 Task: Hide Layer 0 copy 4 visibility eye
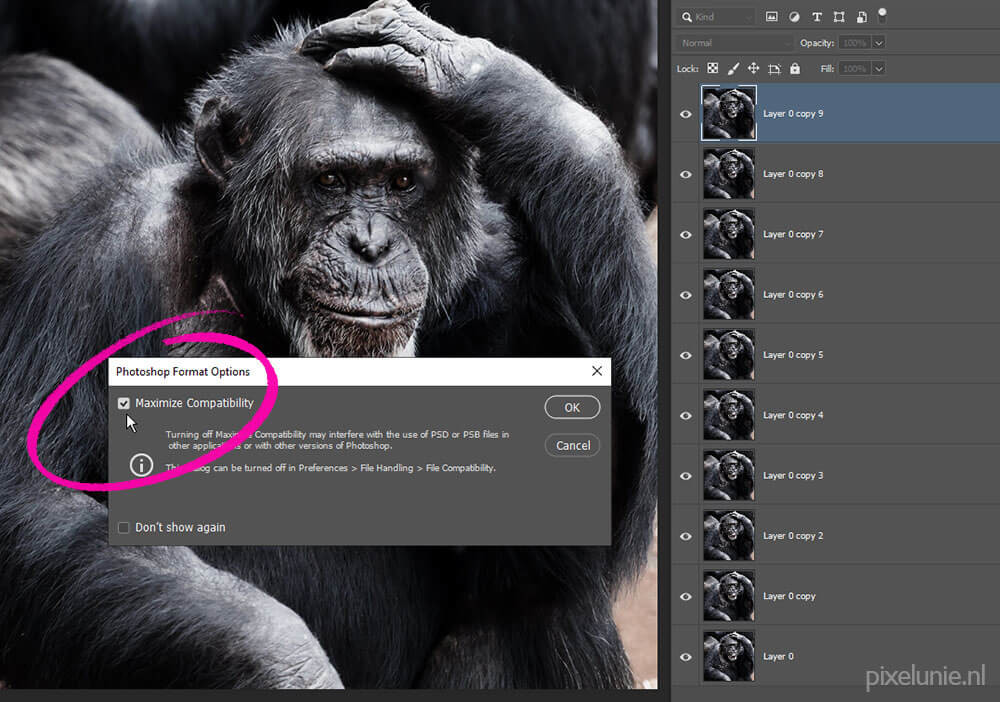pos(686,416)
